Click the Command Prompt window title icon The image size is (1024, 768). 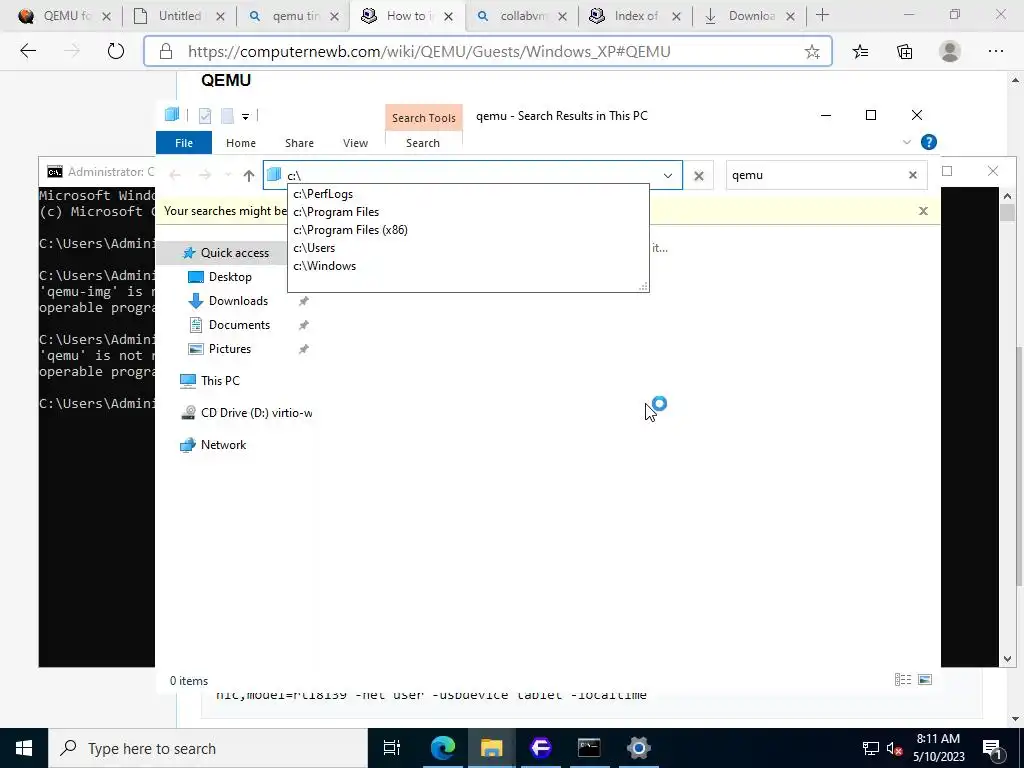pyautogui.click(x=55, y=172)
